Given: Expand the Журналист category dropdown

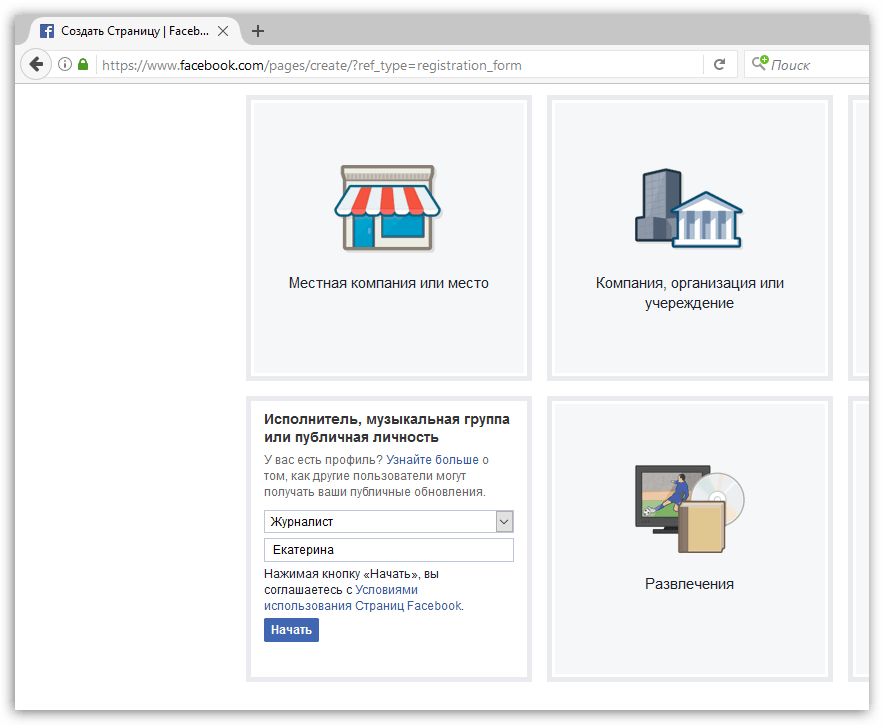Looking at the screenshot, I should click(x=504, y=522).
